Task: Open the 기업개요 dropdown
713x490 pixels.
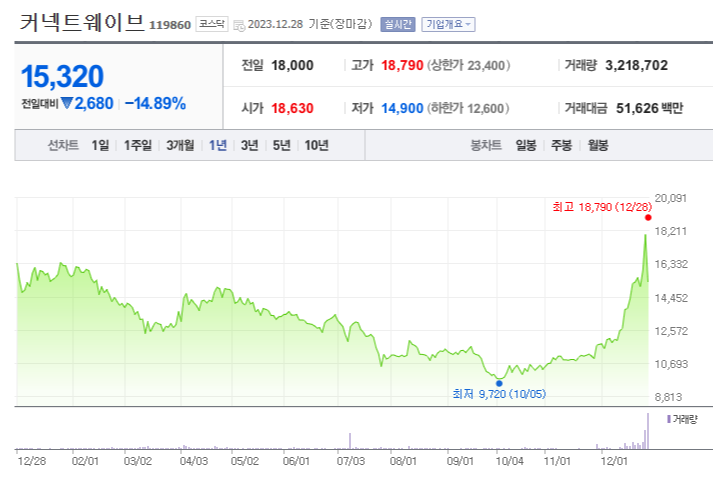Action: pyautogui.click(x=448, y=24)
